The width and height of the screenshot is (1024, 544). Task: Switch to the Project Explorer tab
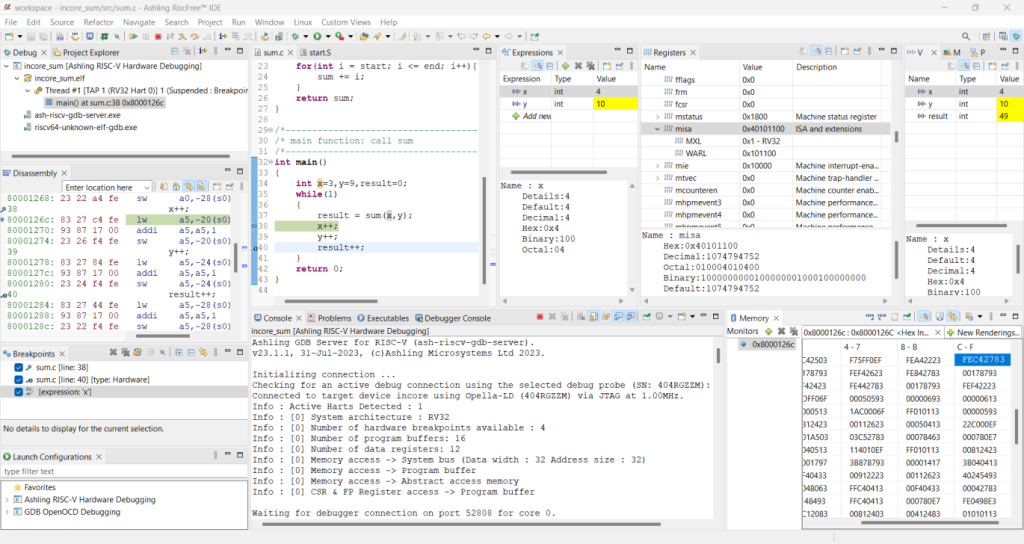click(x=86, y=52)
